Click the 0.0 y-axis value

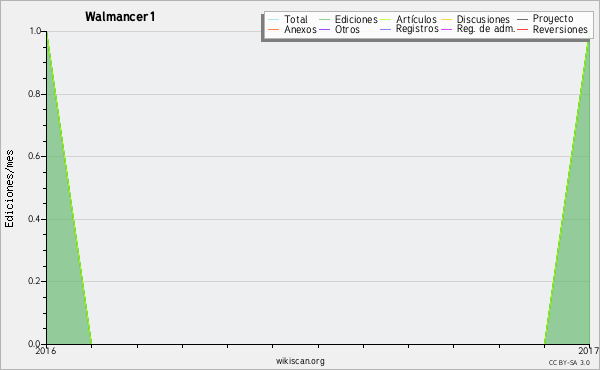coord(35,344)
